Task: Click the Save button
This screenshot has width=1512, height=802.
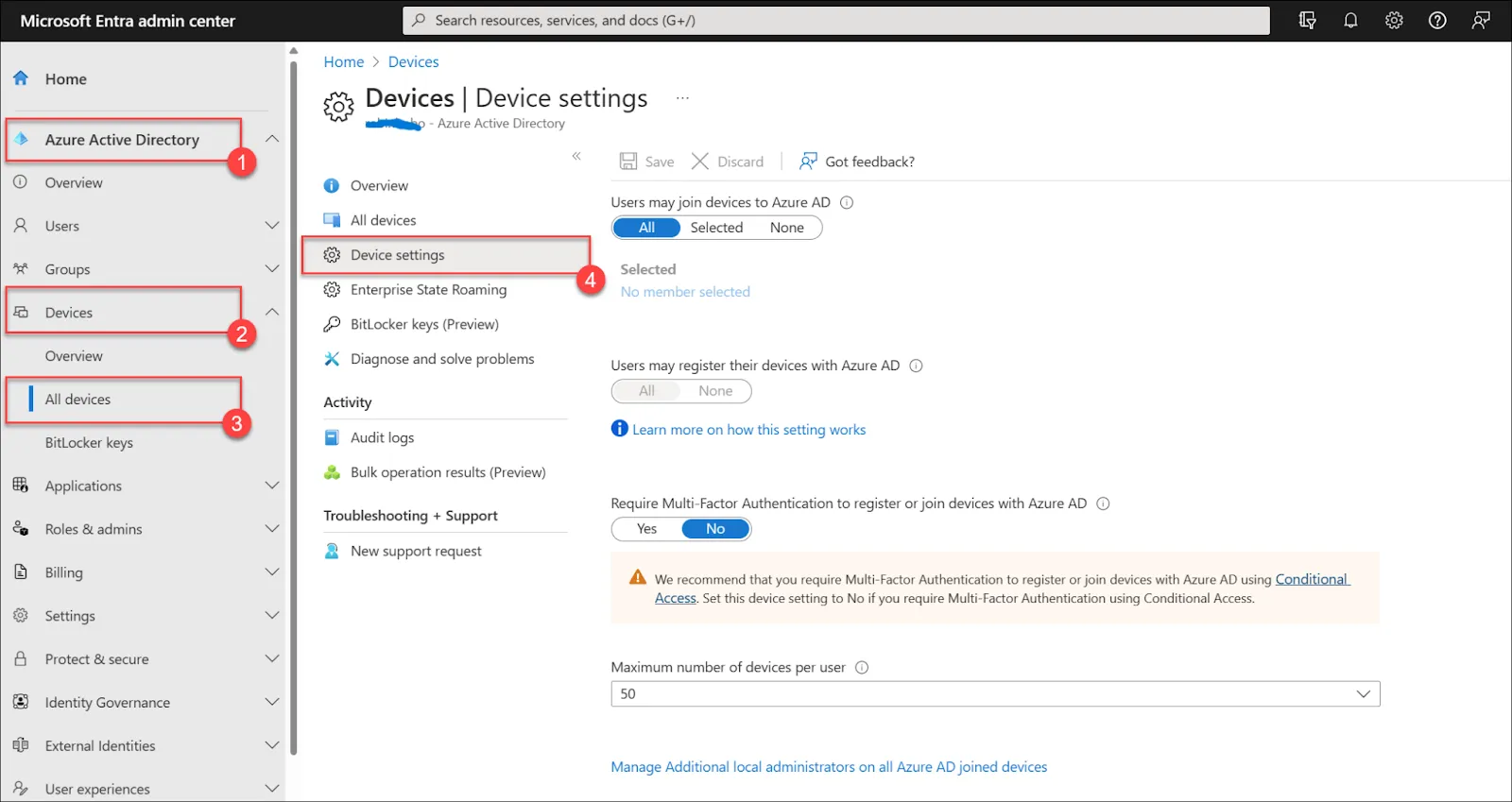Action: pyautogui.click(x=646, y=162)
